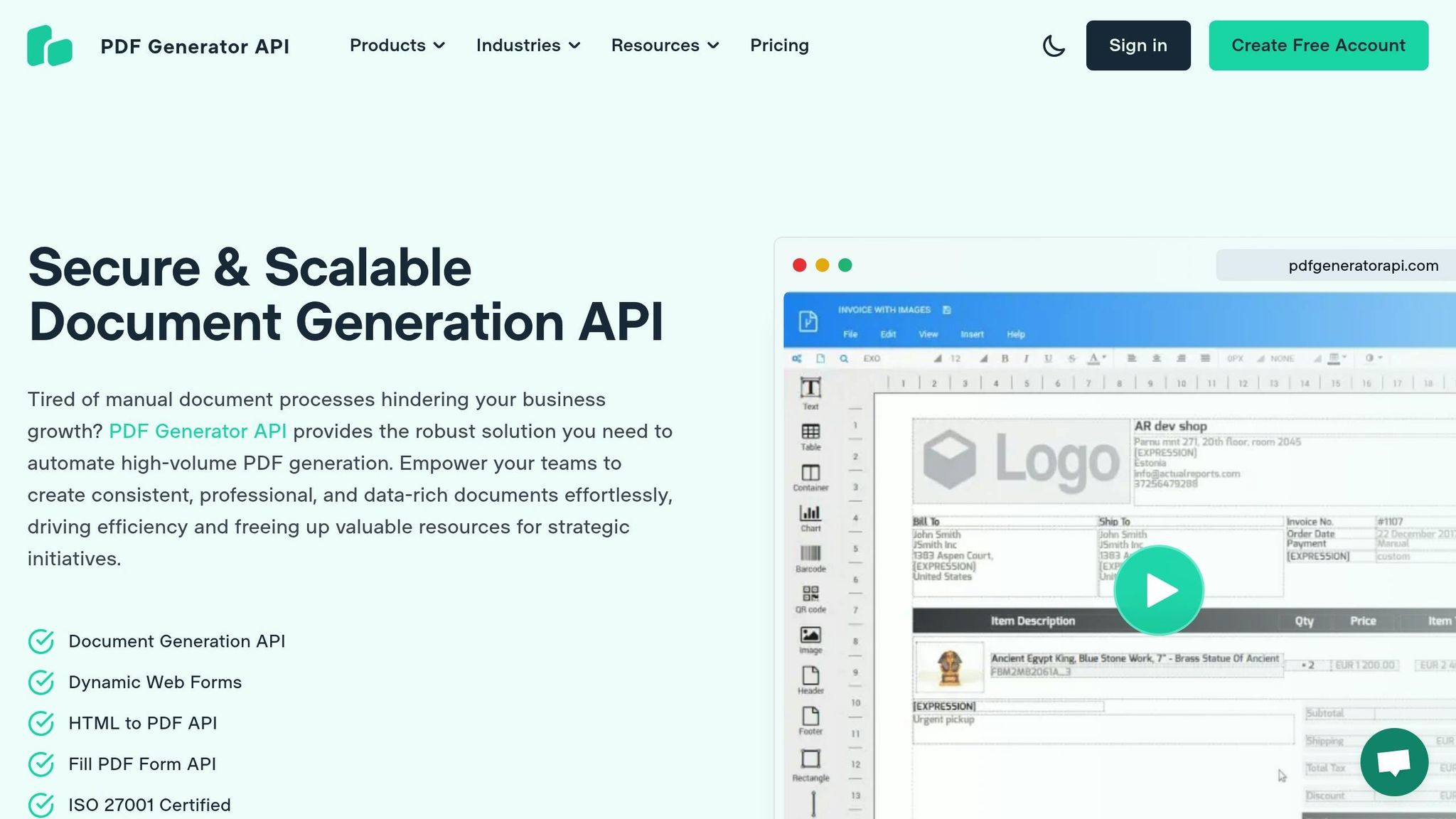Open the Insert menu in the editor preview
This screenshot has height=819, width=1456.
[972, 334]
